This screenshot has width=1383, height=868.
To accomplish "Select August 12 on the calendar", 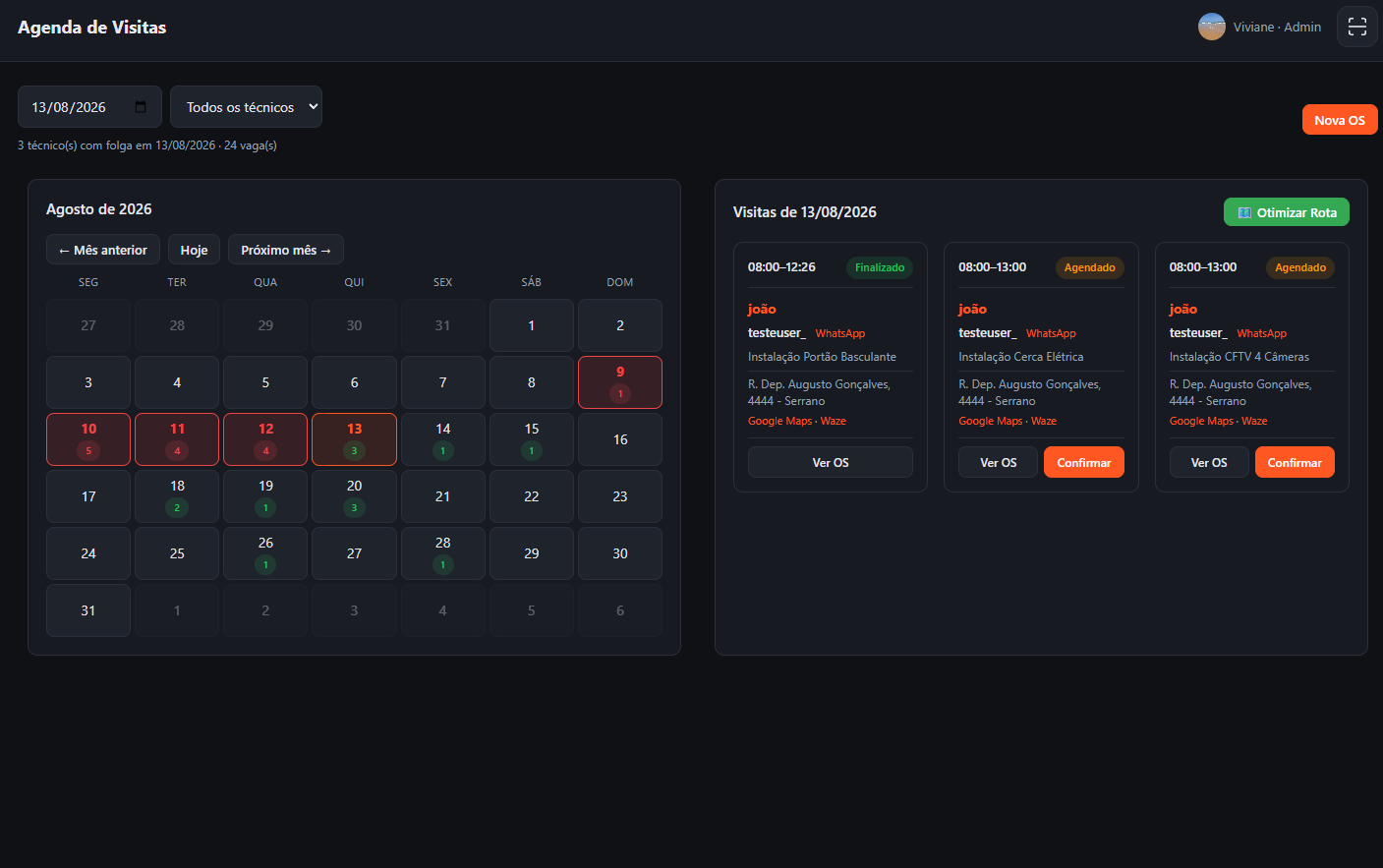I will point(265,439).
